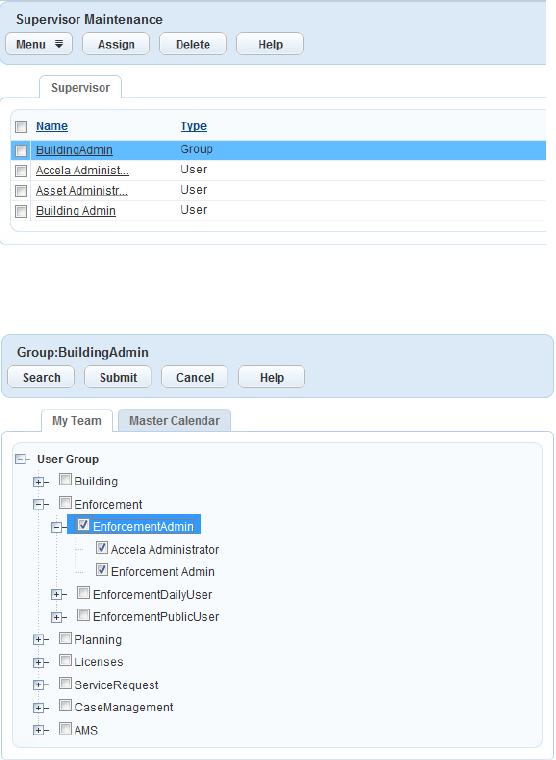Collapse the User Group root node
The height and width of the screenshot is (760, 556).
coord(20,459)
